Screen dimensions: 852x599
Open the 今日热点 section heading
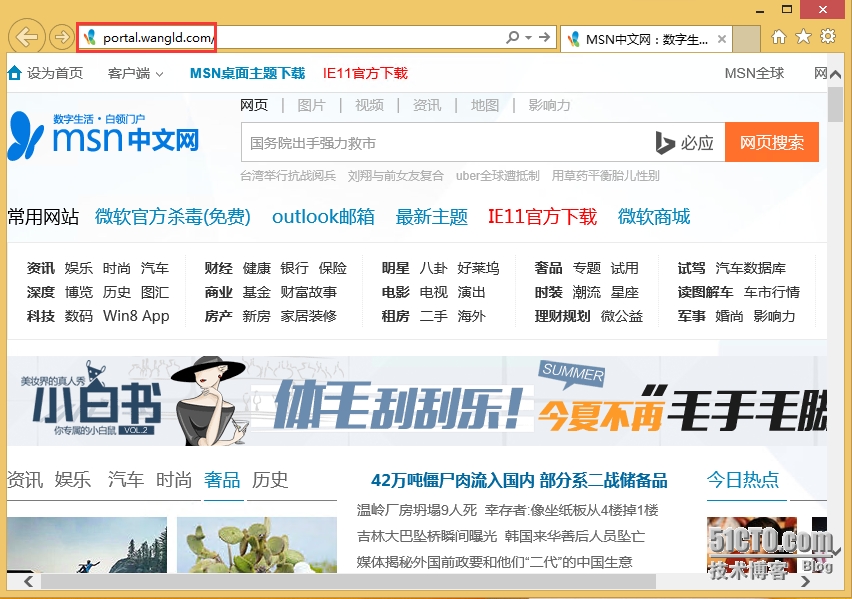pyautogui.click(x=743, y=479)
